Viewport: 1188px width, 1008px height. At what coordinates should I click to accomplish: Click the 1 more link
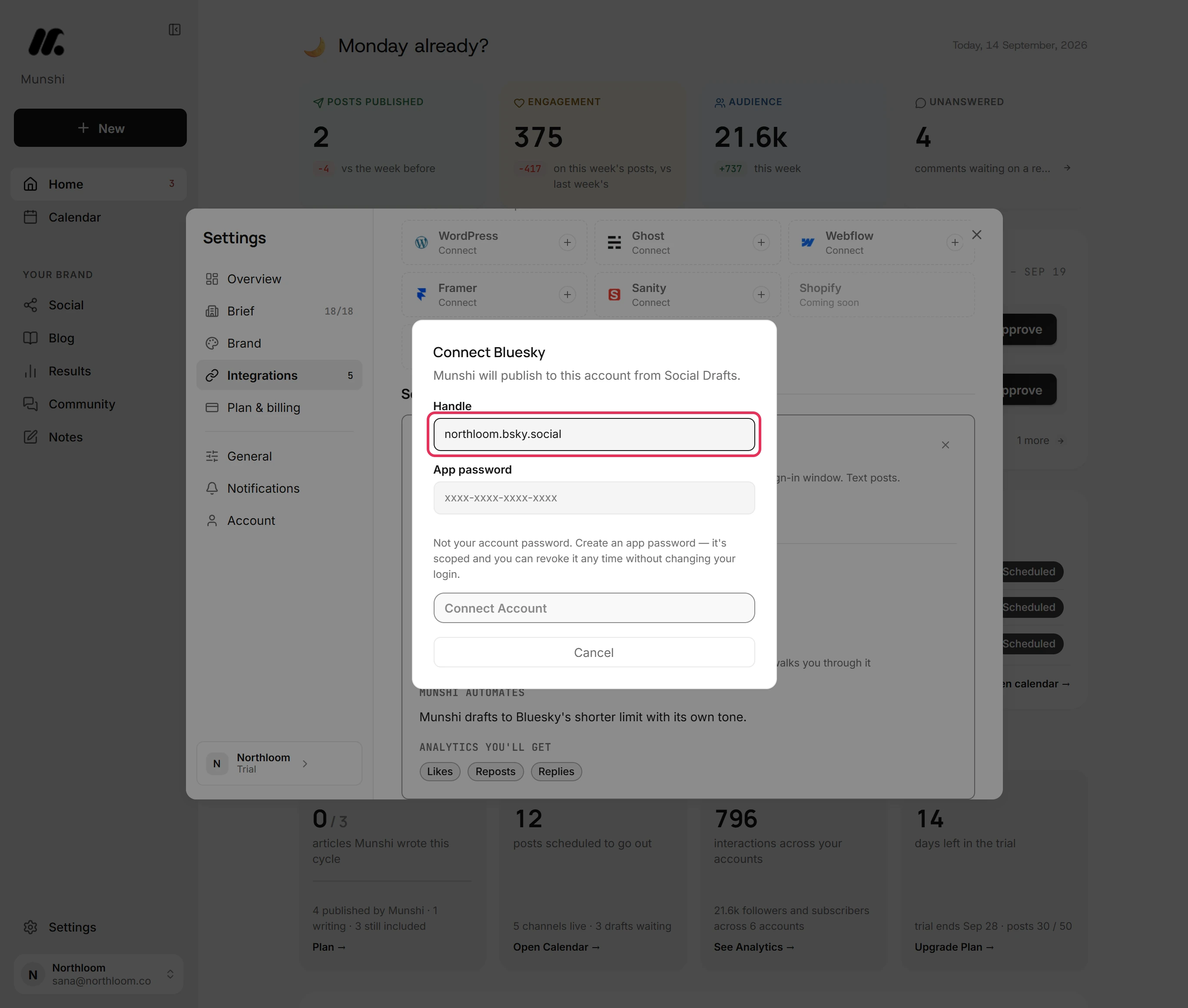click(1040, 441)
